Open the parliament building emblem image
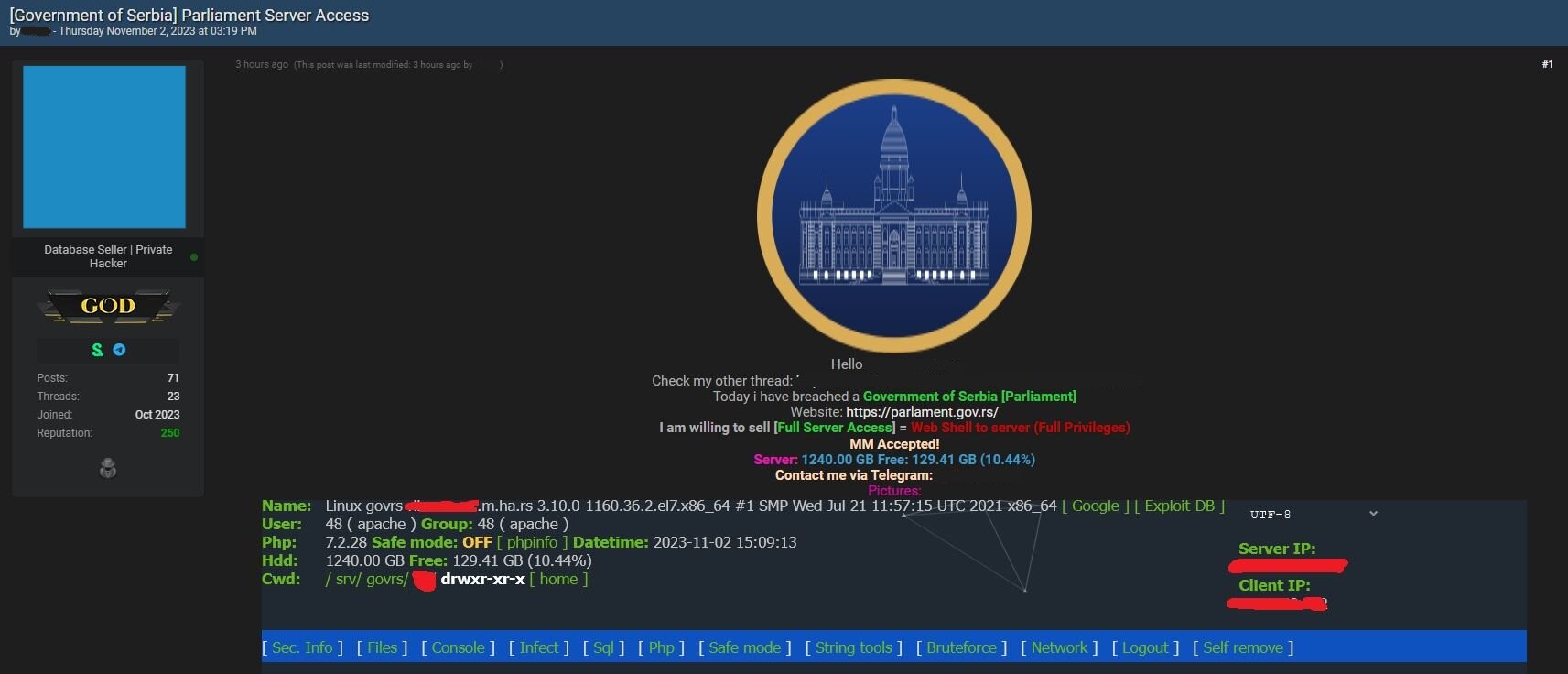Image resolution: width=1568 pixels, height=674 pixels. 894,216
